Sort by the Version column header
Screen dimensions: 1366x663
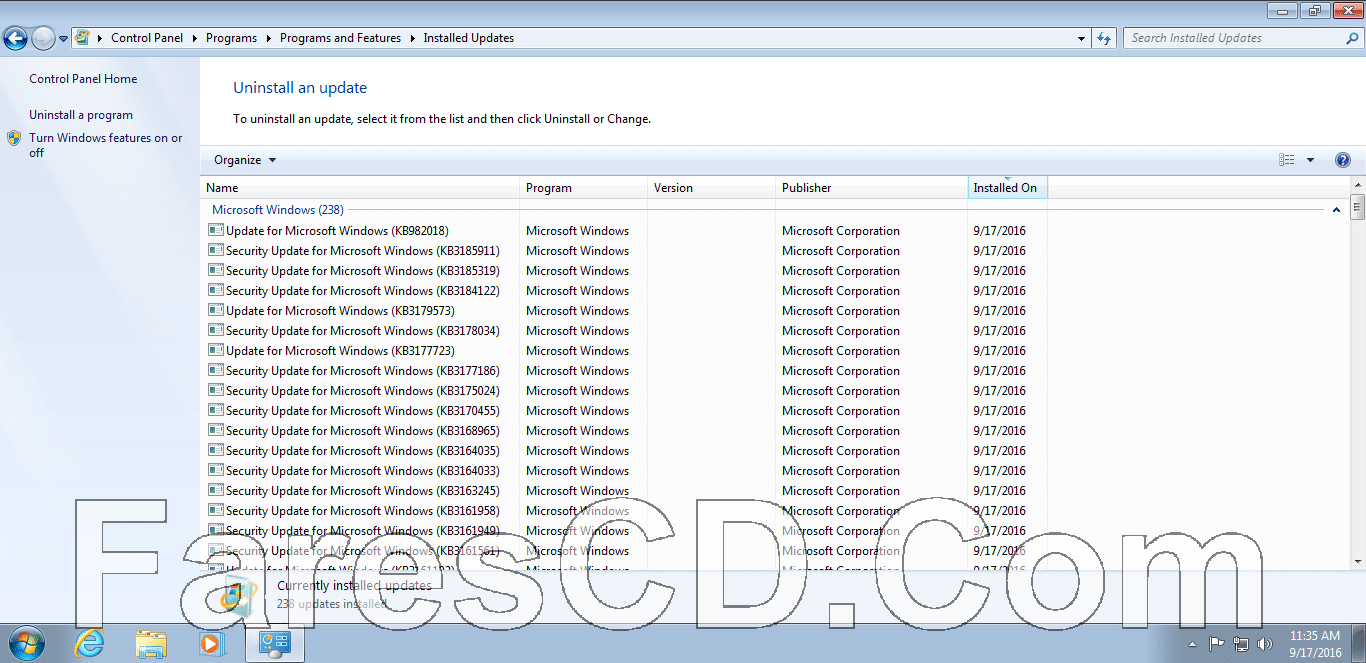[711, 188]
